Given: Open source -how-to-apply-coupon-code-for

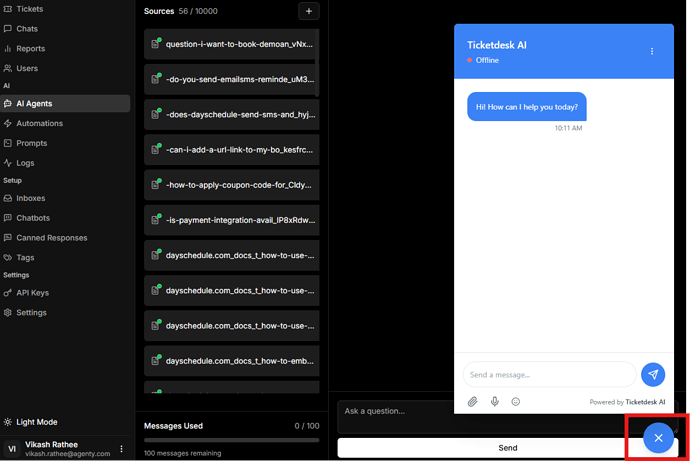Looking at the screenshot, I should (231, 185).
